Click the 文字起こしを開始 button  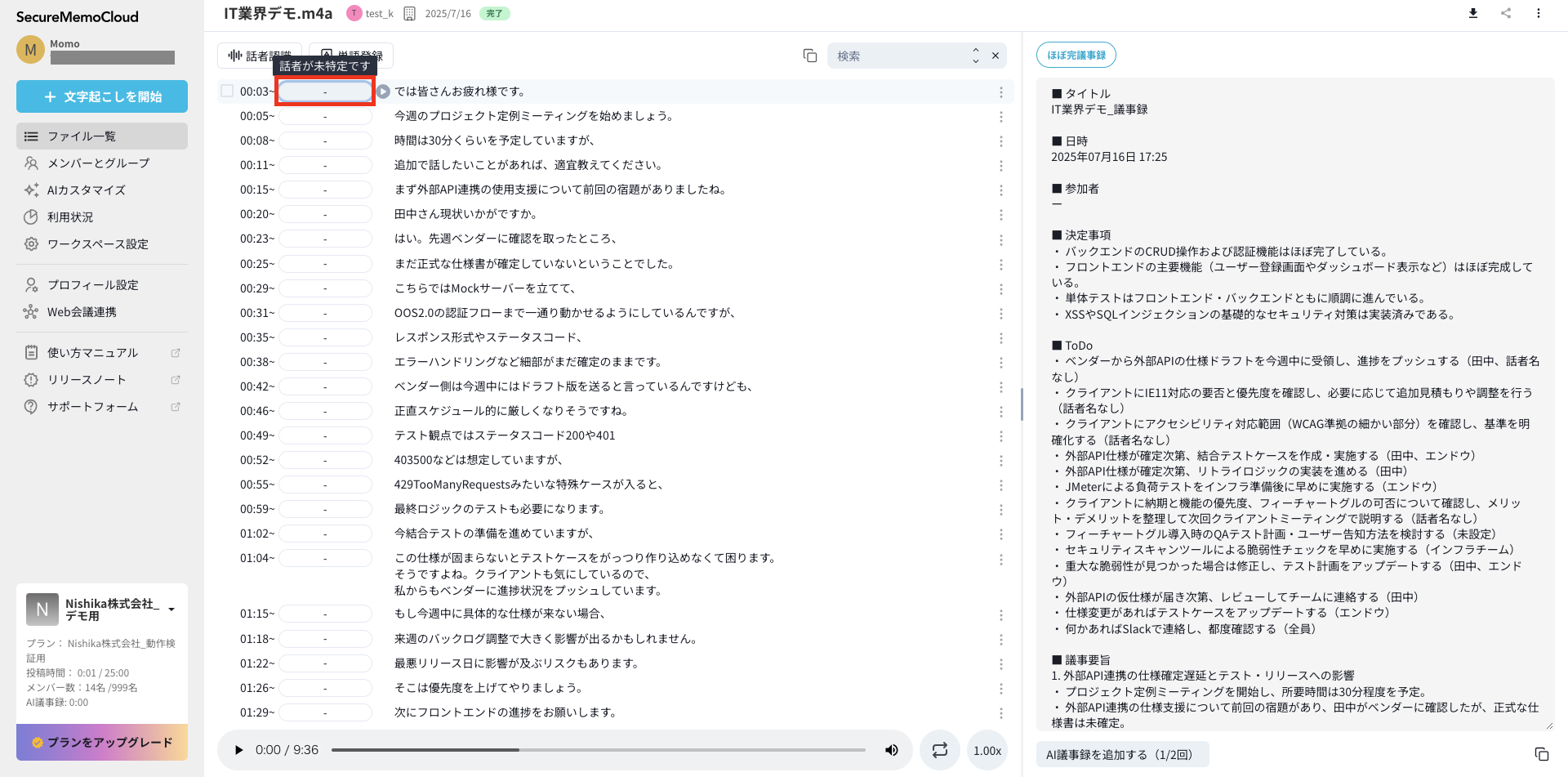(102, 96)
